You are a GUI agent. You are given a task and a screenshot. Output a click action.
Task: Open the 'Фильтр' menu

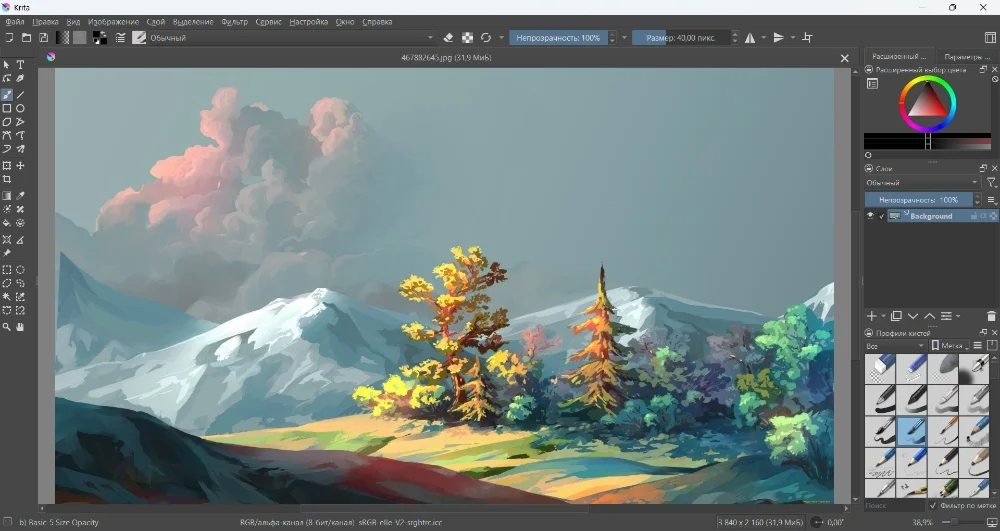(235, 22)
